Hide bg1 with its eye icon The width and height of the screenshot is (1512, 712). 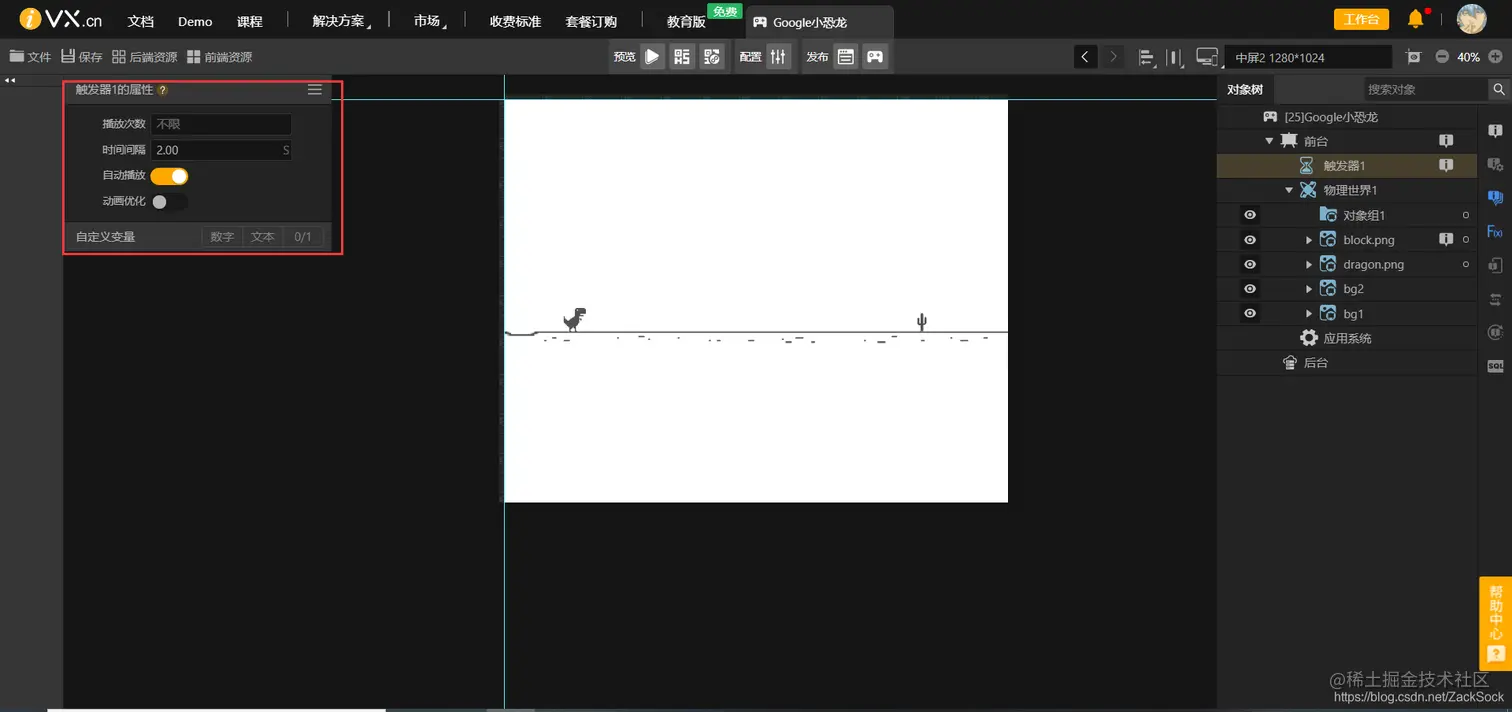(1249, 314)
